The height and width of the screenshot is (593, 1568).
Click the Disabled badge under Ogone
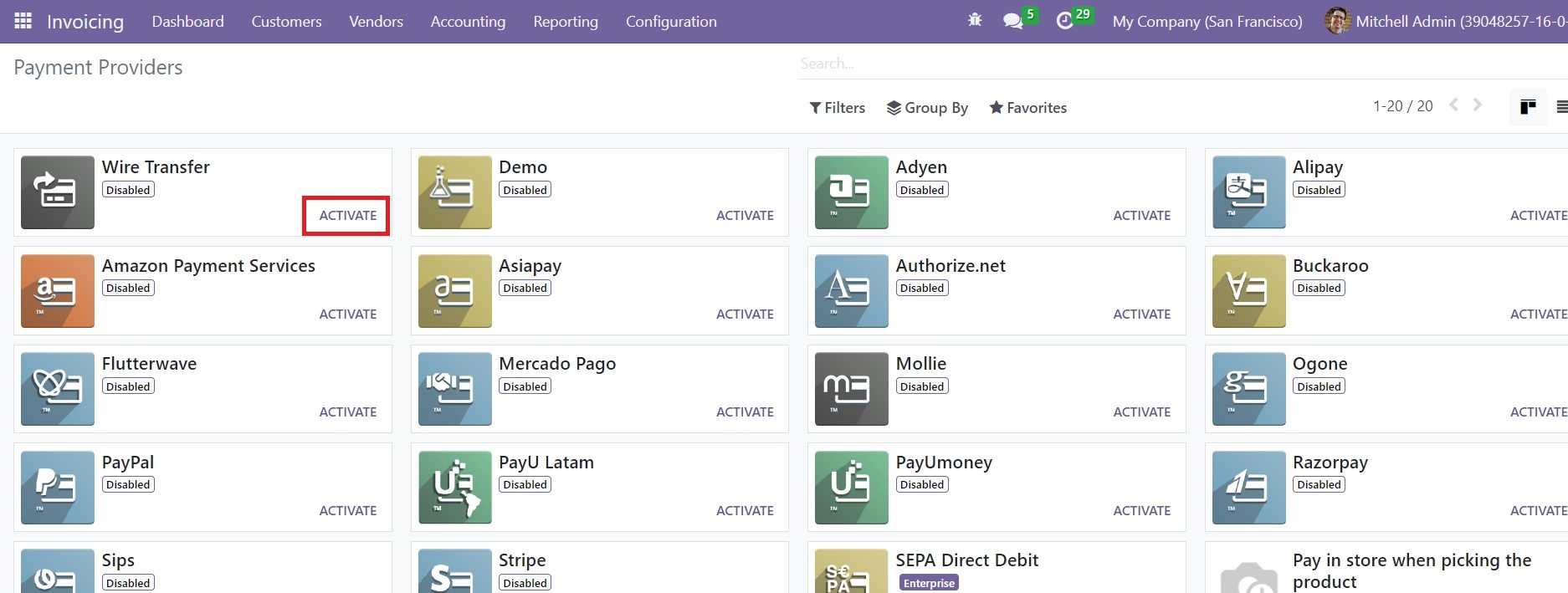[1319, 386]
